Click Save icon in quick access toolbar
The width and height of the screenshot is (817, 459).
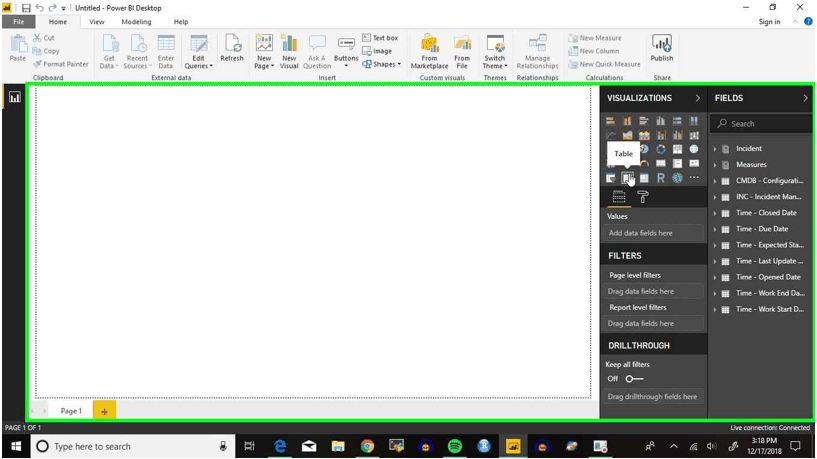pyautogui.click(x=26, y=8)
